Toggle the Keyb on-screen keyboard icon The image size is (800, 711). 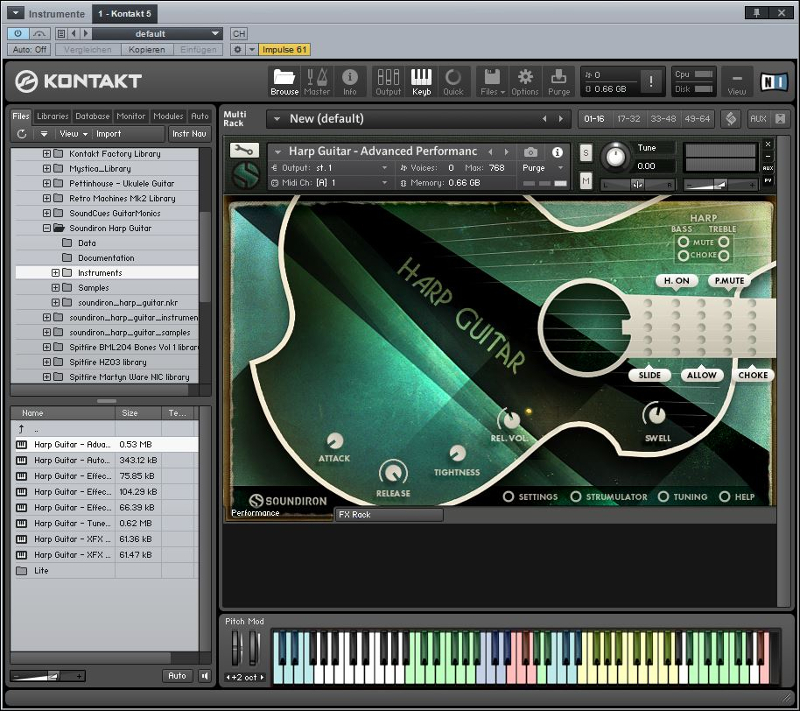tap(421, 82)
